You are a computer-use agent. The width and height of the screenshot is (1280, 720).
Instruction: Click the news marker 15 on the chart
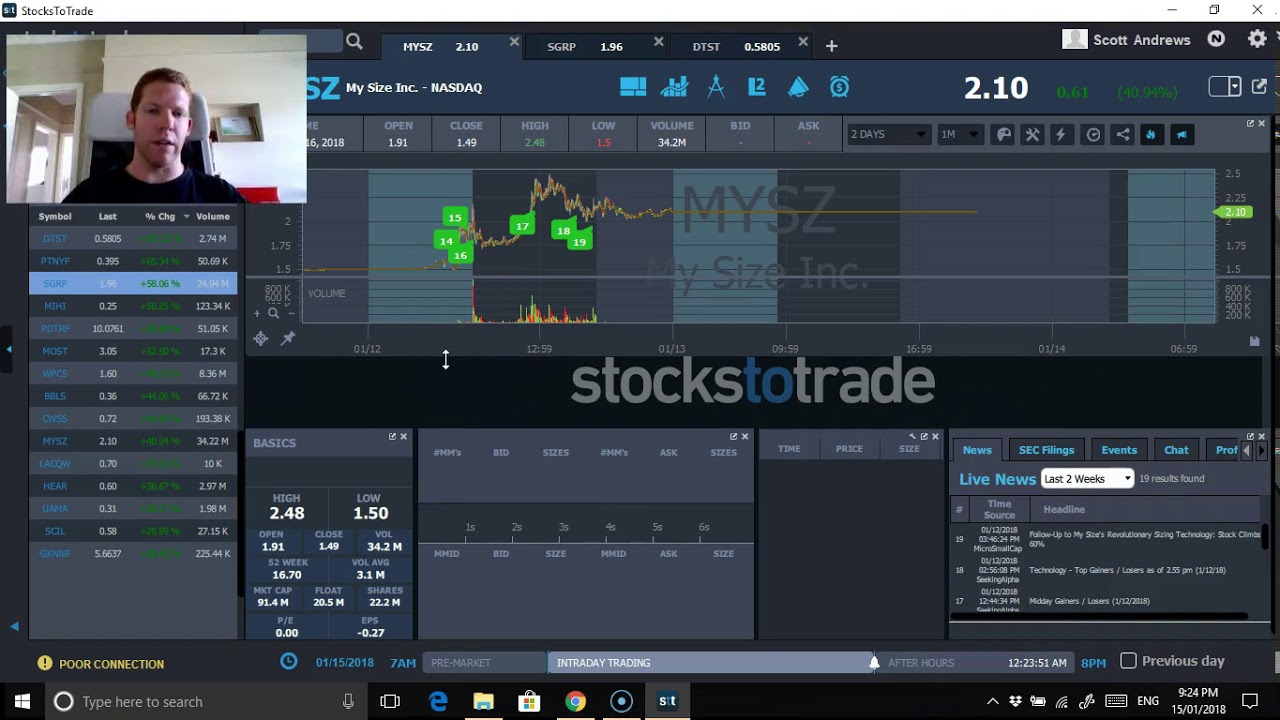point(455,217)
